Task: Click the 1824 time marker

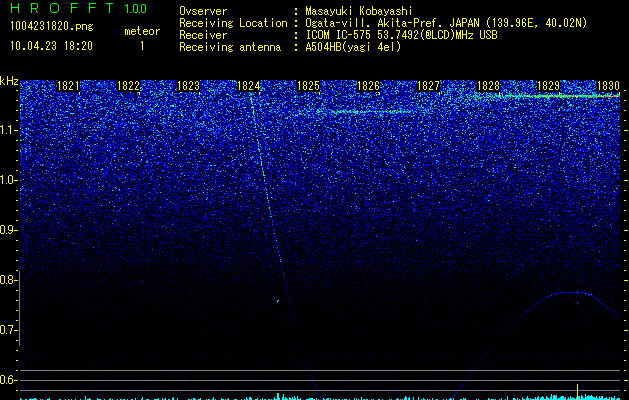Action: pyautogui.click(x=249, y=86)
